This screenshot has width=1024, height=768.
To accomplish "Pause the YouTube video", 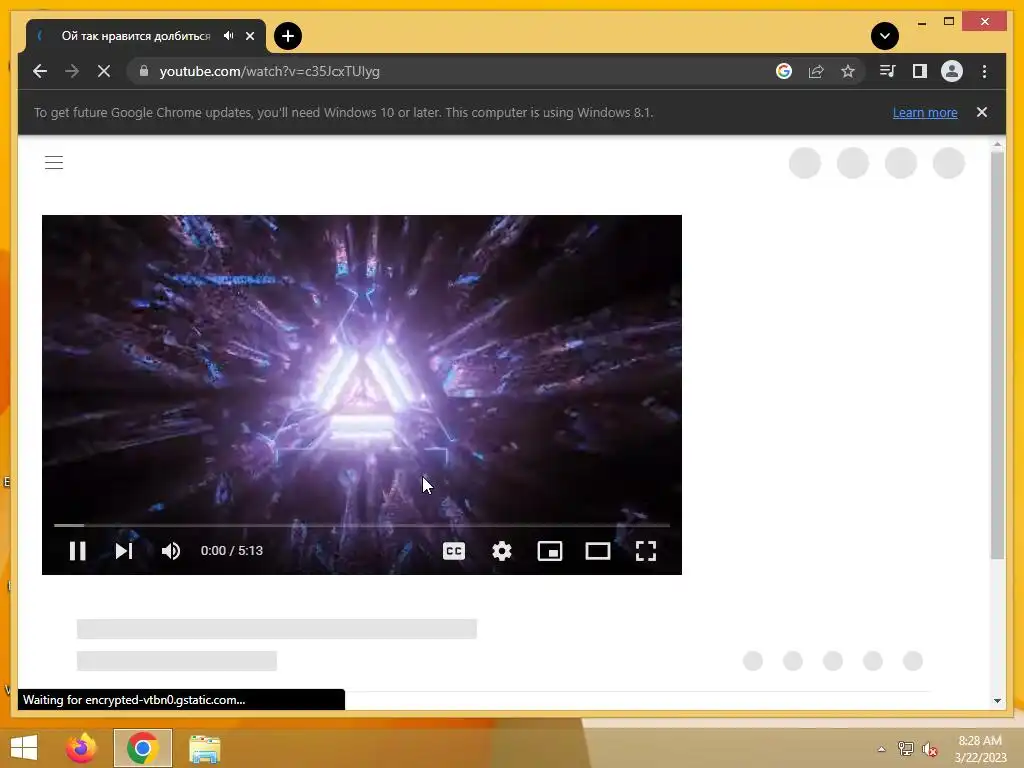I will [78, 551].
